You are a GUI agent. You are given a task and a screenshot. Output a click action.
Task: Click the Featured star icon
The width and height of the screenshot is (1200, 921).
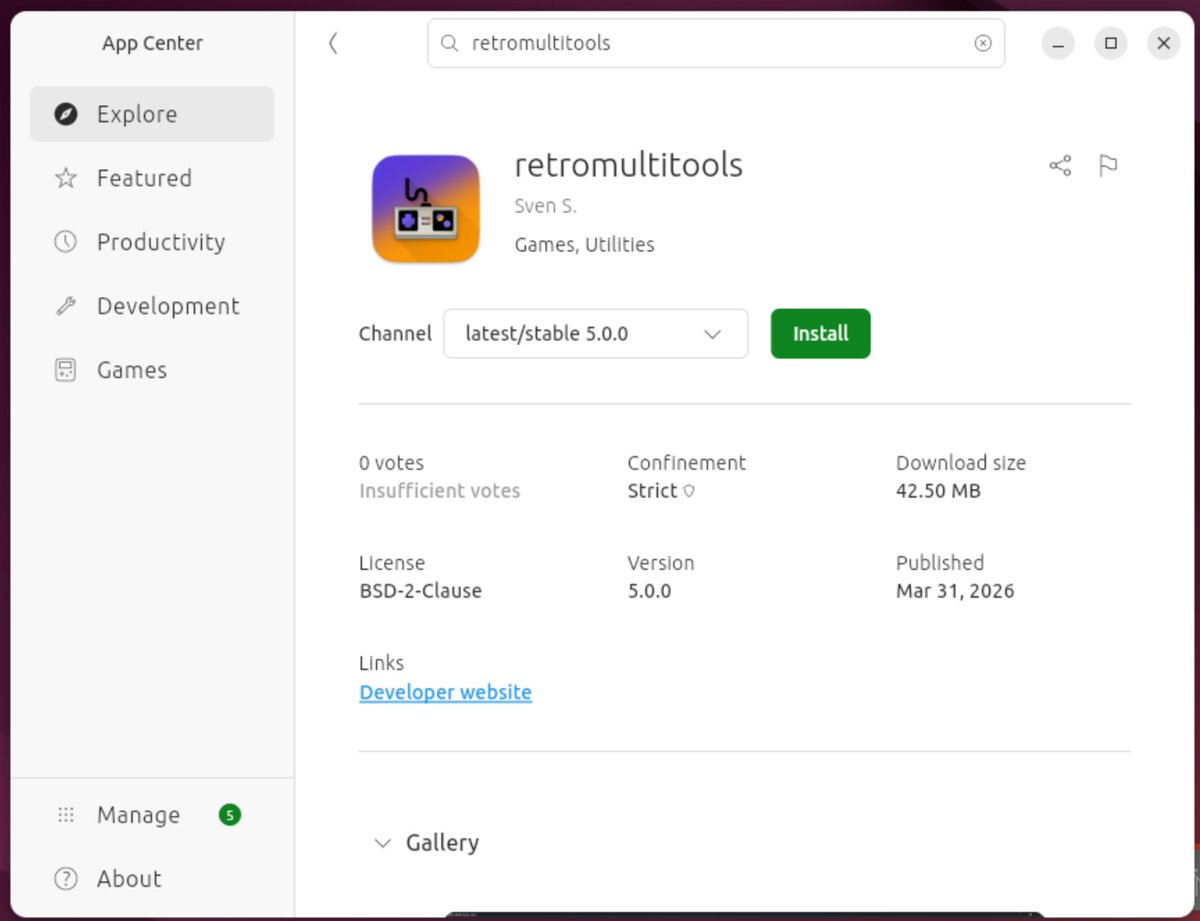click(x=66, y=178)
